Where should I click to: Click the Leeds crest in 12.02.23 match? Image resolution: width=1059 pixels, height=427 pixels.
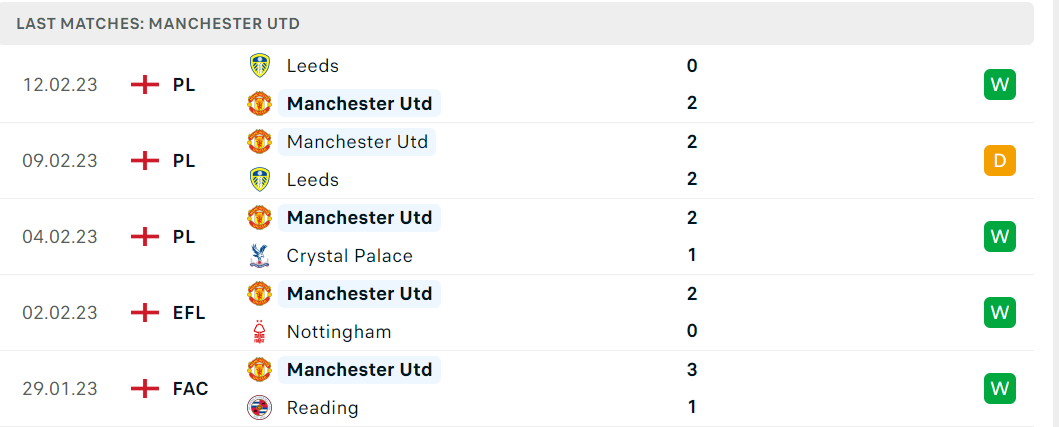[x=260, y=66]
